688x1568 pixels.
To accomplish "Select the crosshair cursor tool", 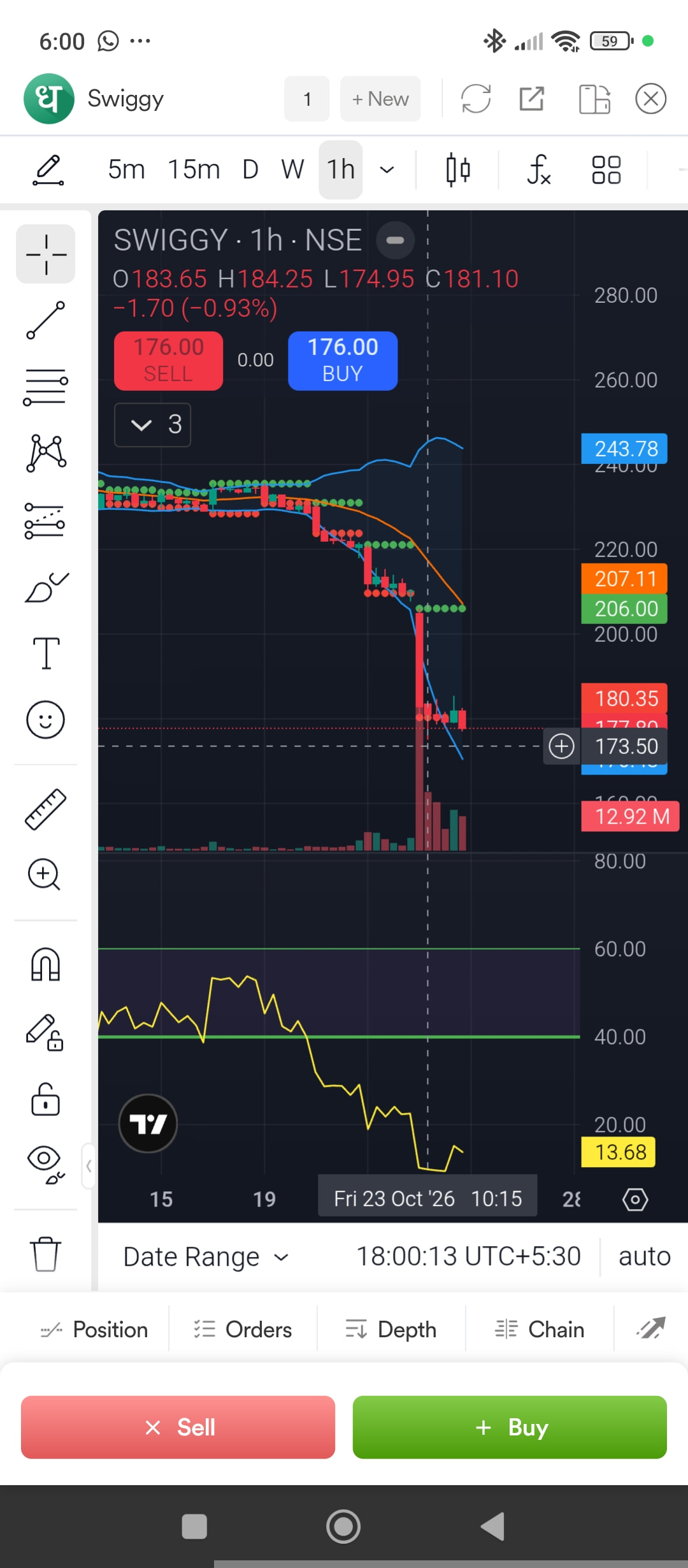I will [46, 254].
